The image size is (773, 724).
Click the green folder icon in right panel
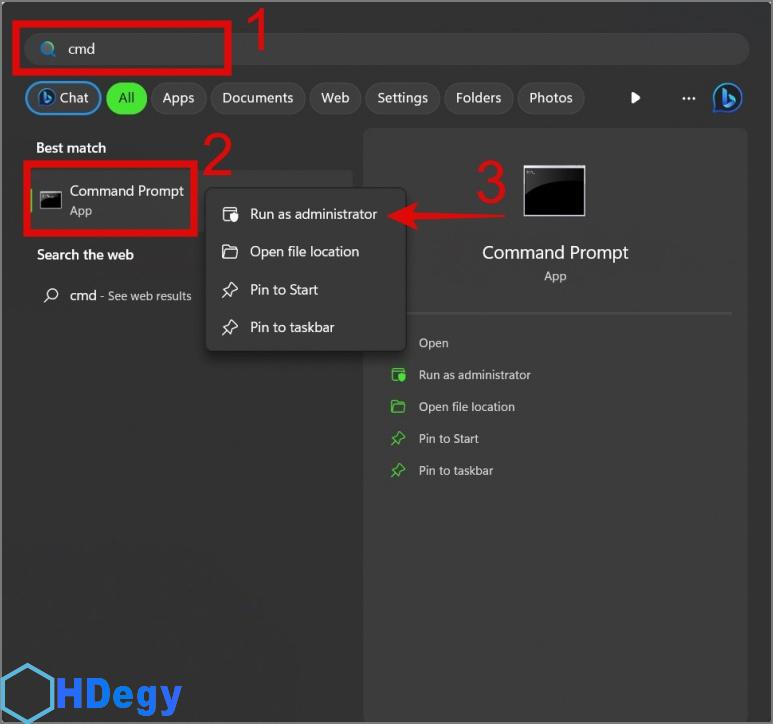tap(398, 407)
